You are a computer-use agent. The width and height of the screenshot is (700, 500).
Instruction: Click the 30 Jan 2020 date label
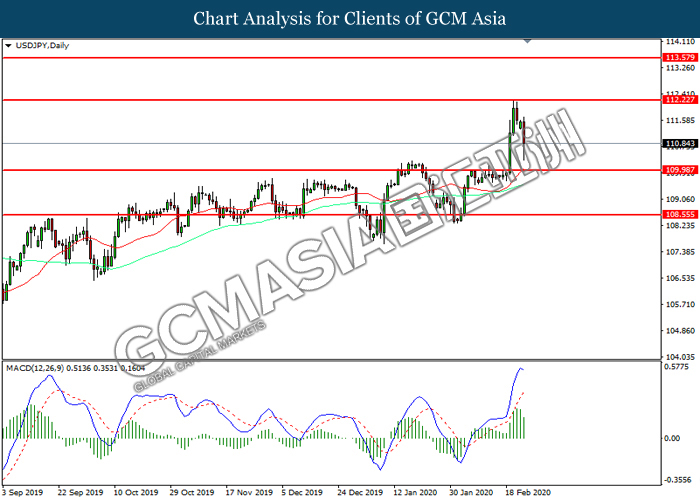[471, 492]
